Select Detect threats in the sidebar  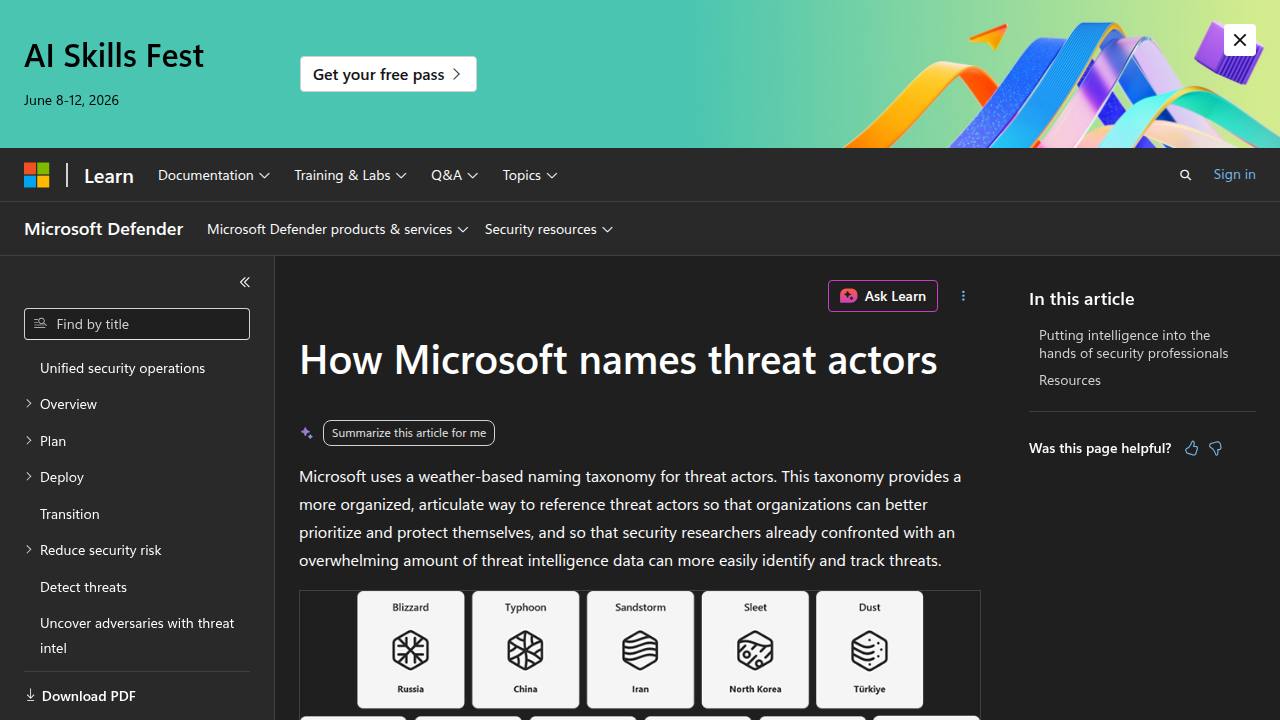click(84, 587)
